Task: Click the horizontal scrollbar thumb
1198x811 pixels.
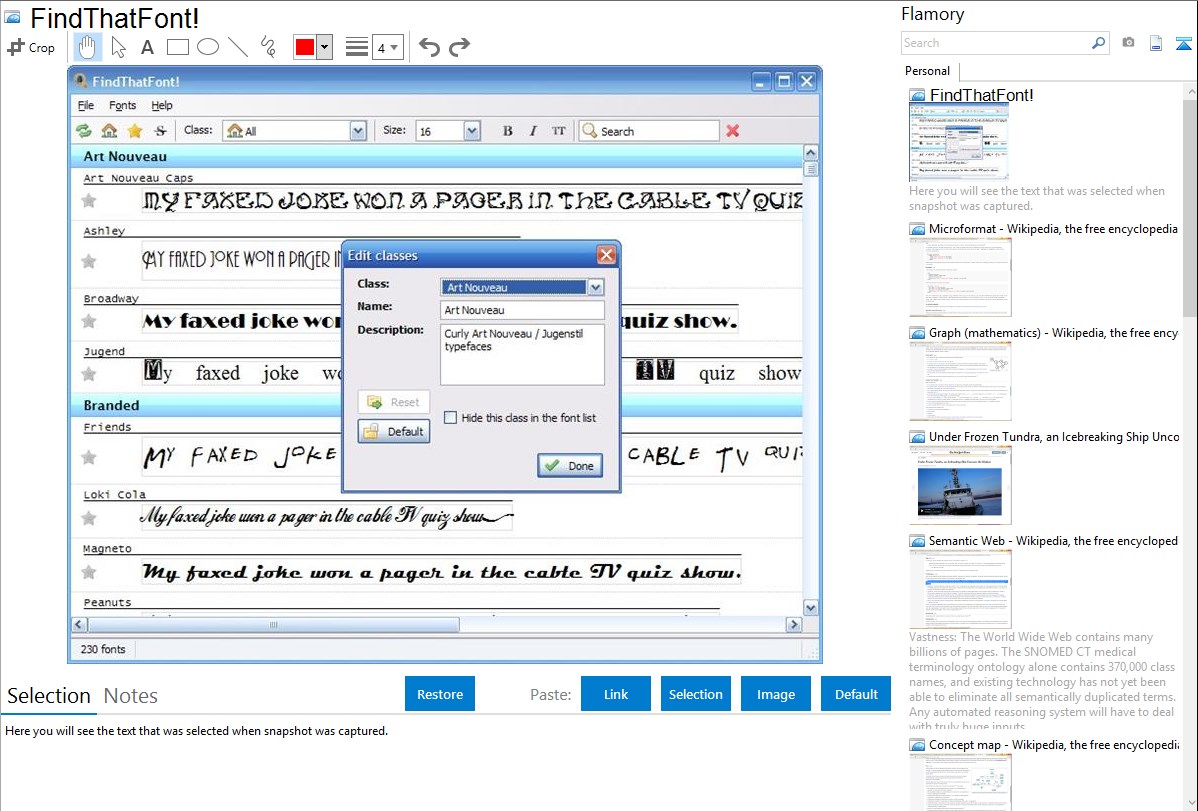Action: 274,624
